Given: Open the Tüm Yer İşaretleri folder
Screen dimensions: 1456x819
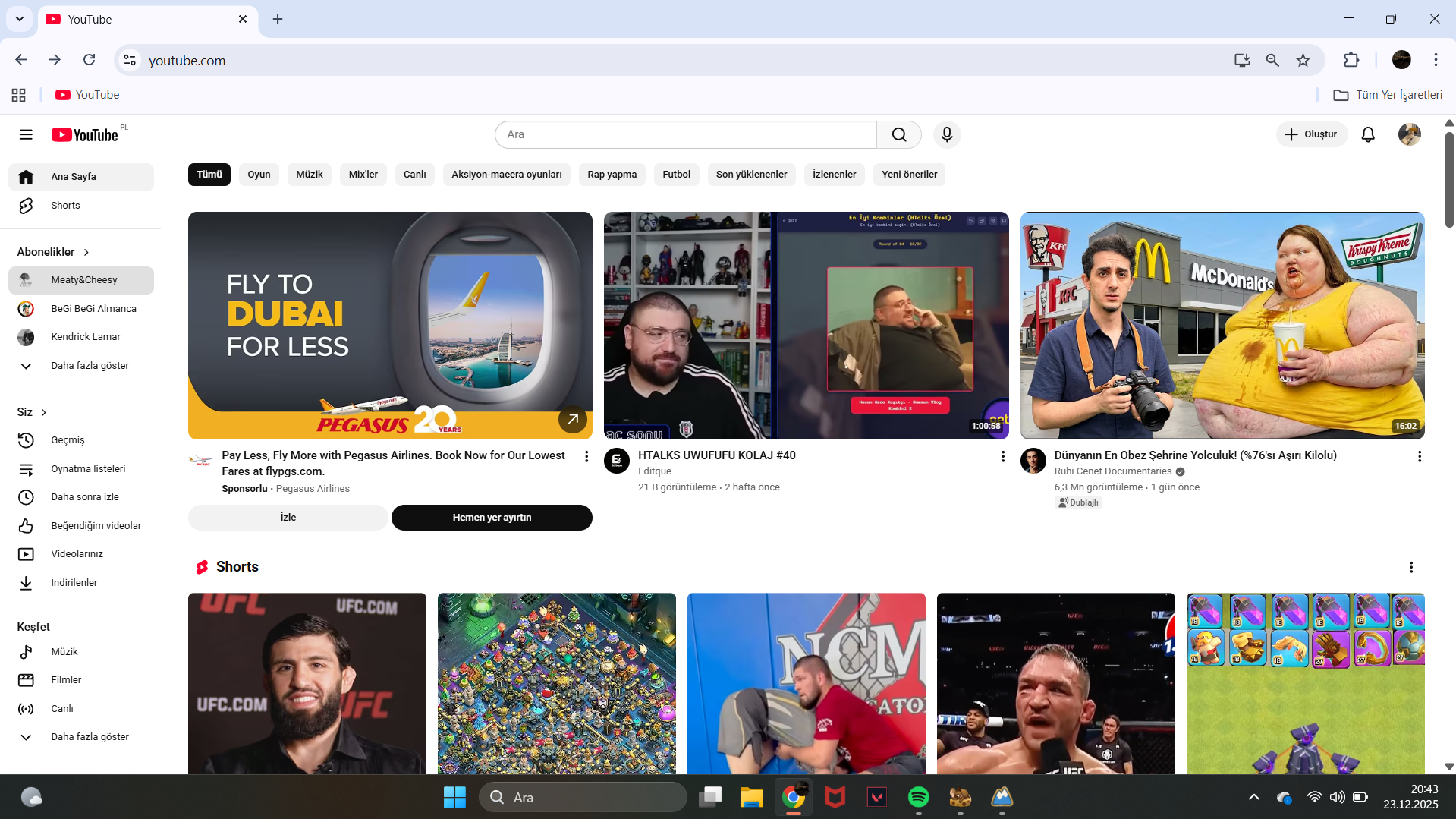Looking at the screenshot, I should 1388,95.
